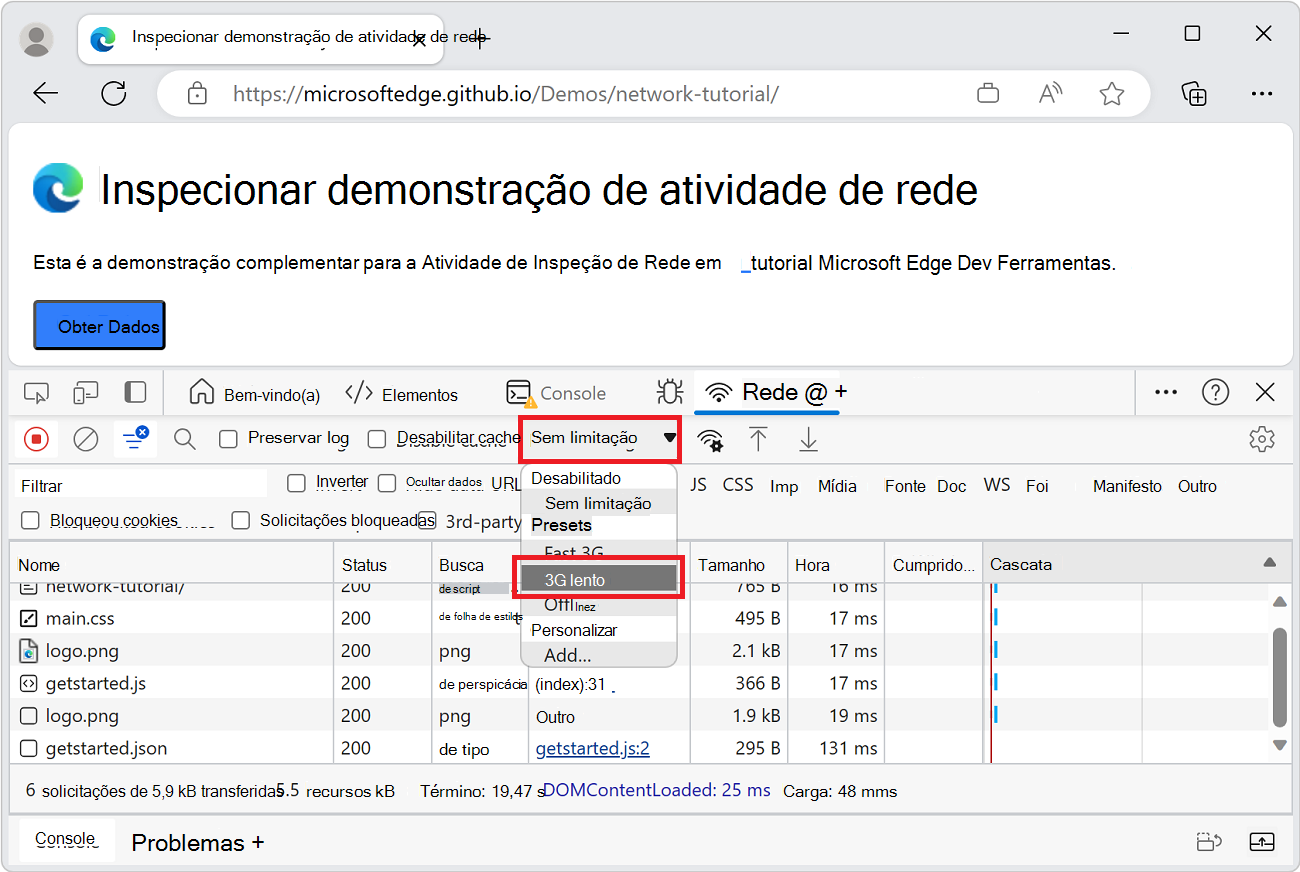Open the shopping briefcase icon in address bar

click(x=988, y=94)
